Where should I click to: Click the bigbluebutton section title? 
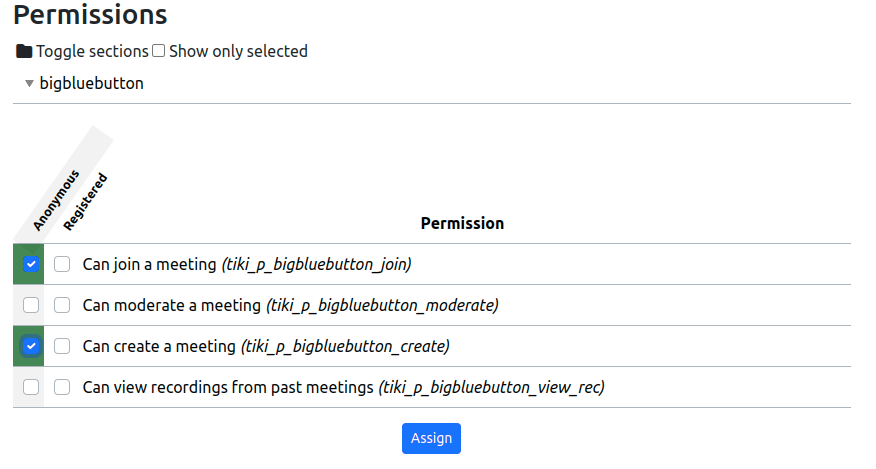click(92, 83)
